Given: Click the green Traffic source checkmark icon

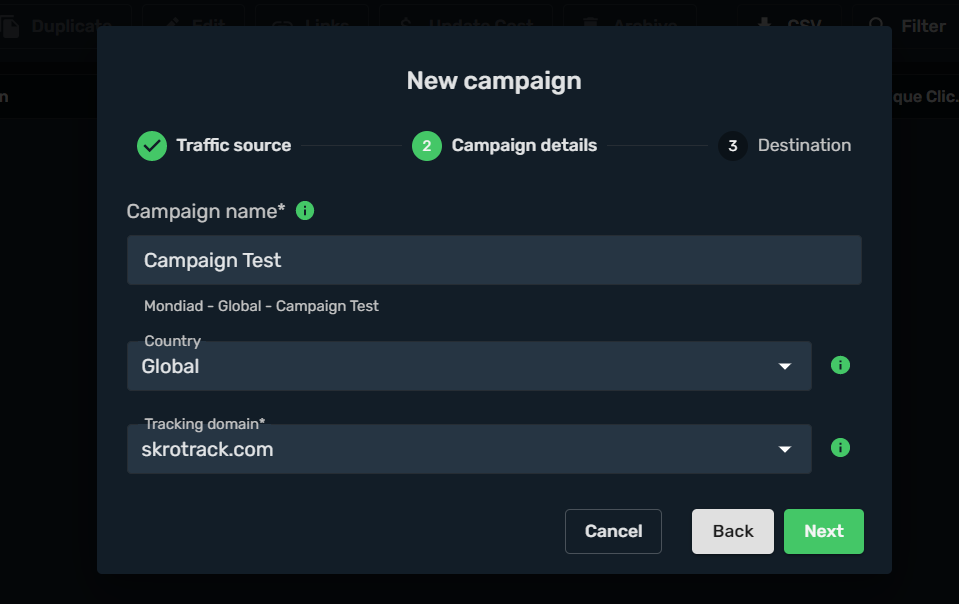Looking at the screenshot, I should click(x=152, y=146).
